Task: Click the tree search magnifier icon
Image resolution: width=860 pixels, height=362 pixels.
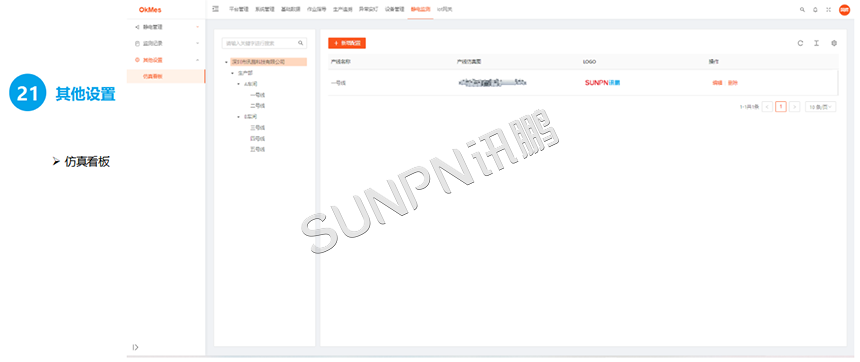Action: [x=301, y=43]
